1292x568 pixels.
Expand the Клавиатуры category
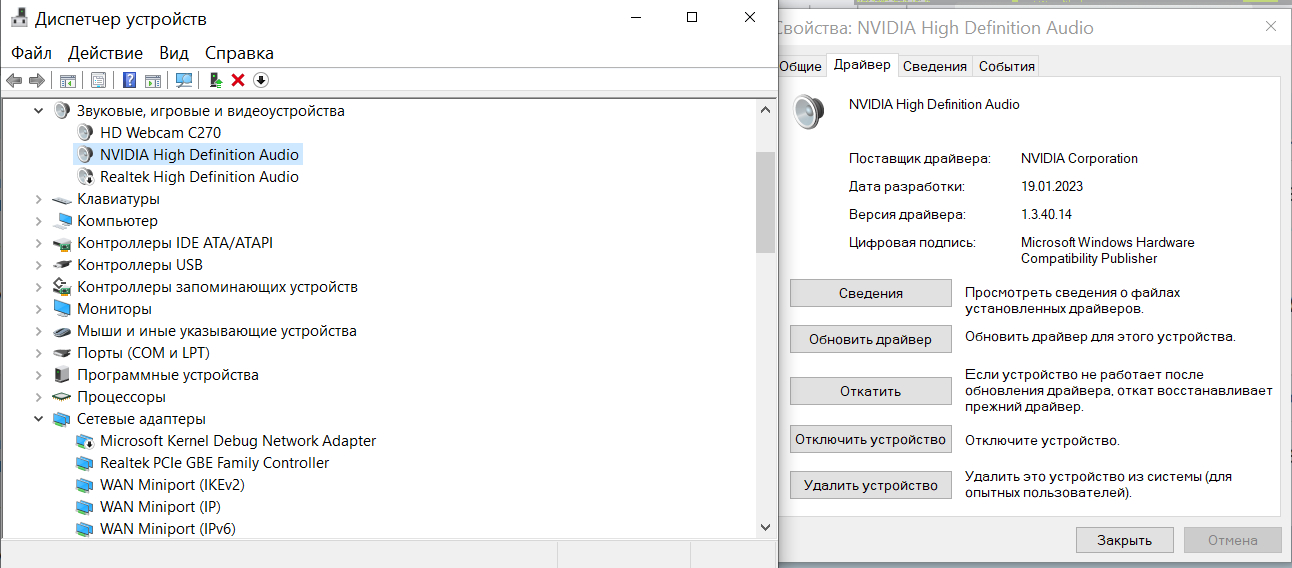point(39,199)
